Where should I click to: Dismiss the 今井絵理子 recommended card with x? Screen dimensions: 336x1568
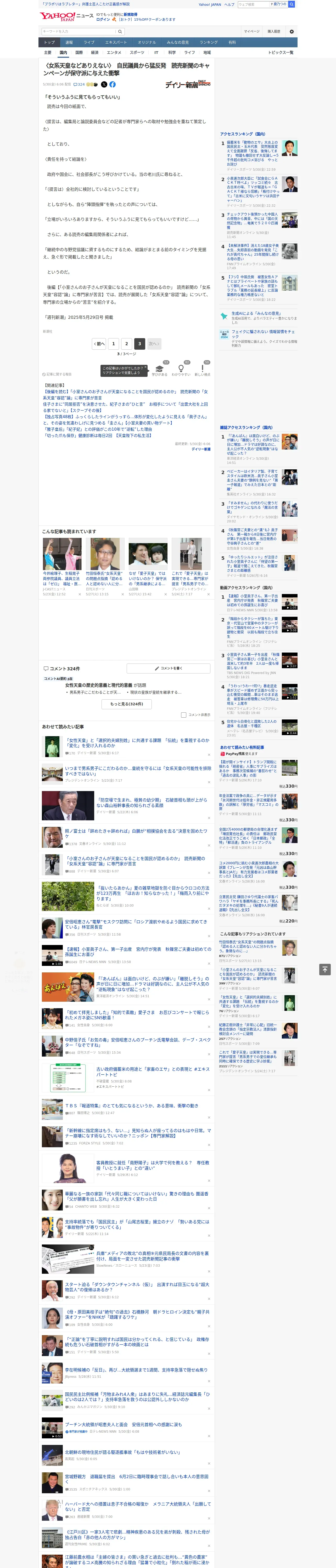pyautogui.click(x=79, y=594)
